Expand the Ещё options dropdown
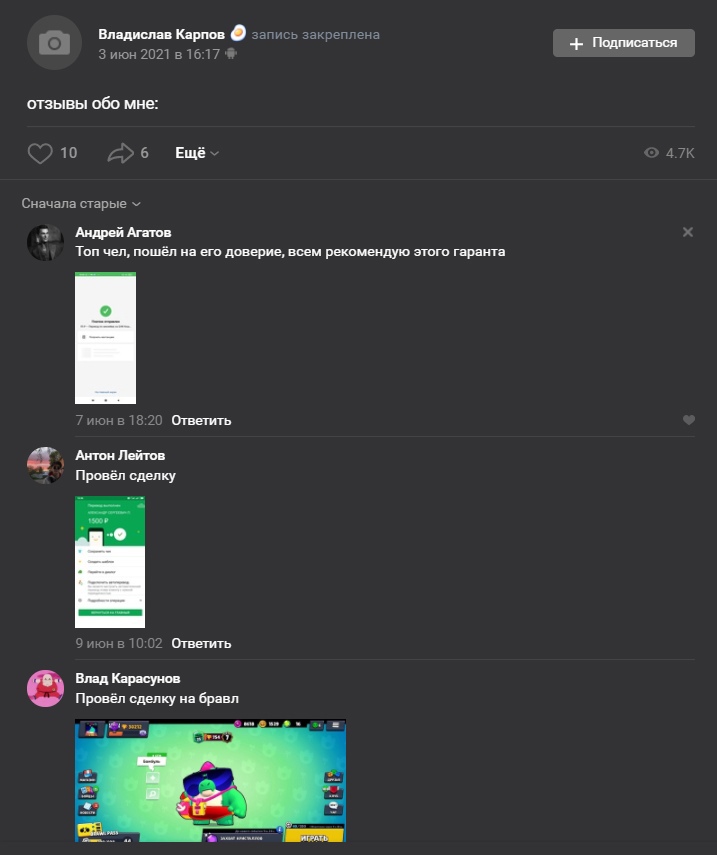Screen dimensions: 717x855 click(x=197, y=153)
